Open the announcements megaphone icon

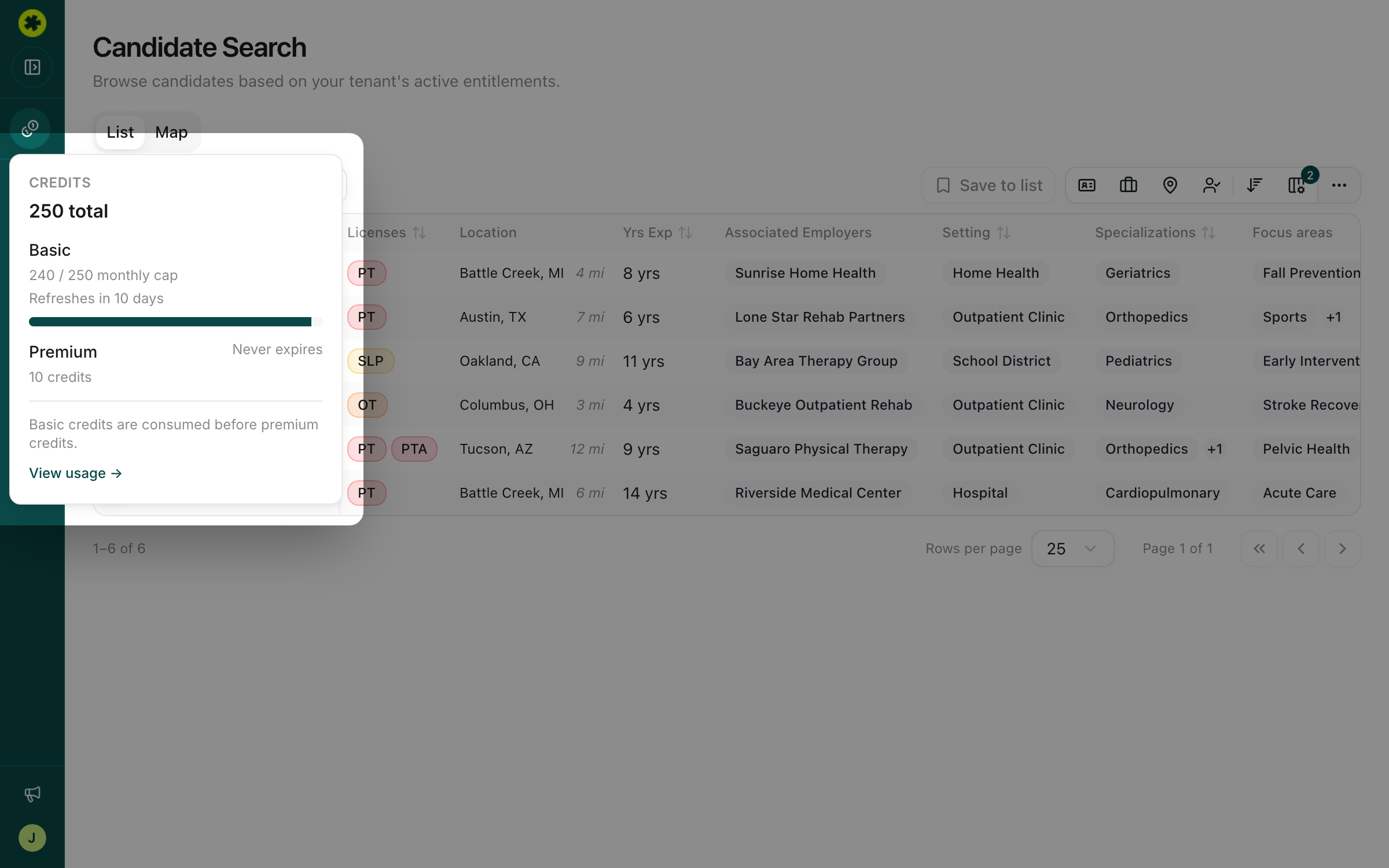[32, 794]
